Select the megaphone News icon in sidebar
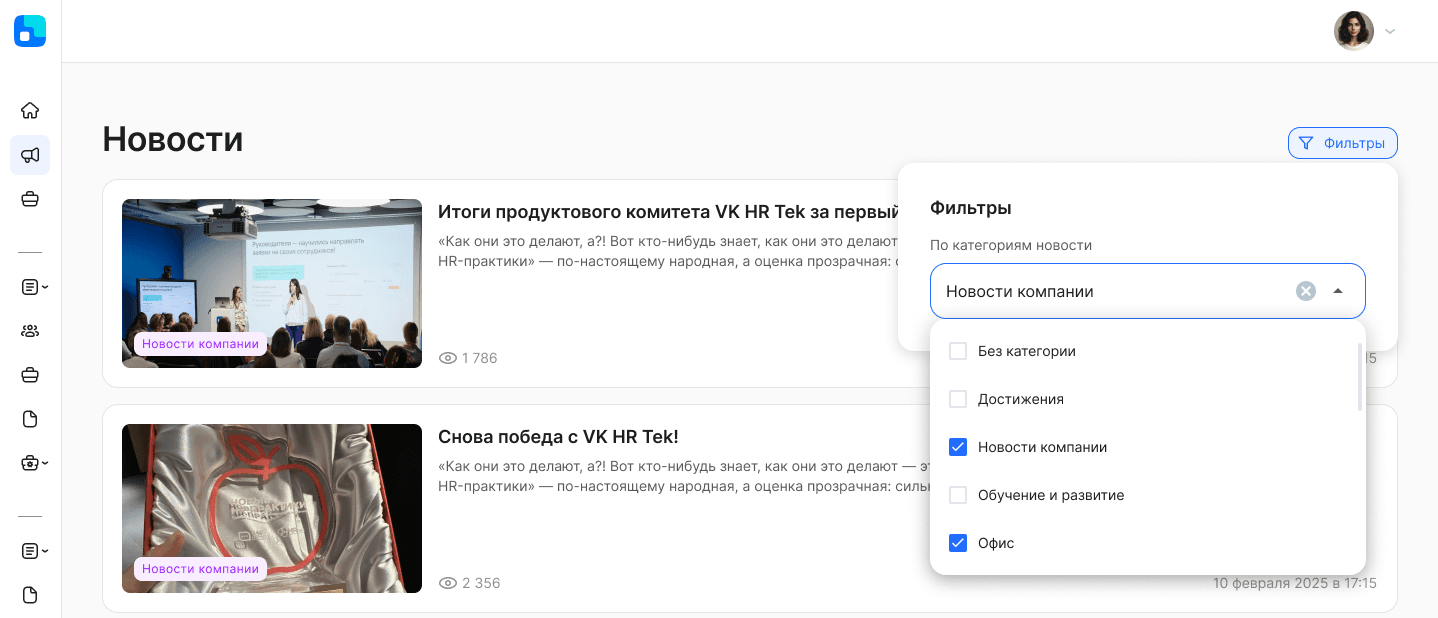The width and height of the screenshot is (1438, 618). point(30,155)
